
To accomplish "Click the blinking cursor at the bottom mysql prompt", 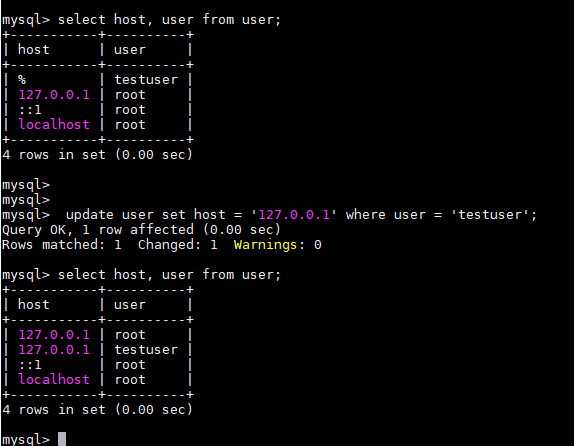I will [x=62, y=439].
